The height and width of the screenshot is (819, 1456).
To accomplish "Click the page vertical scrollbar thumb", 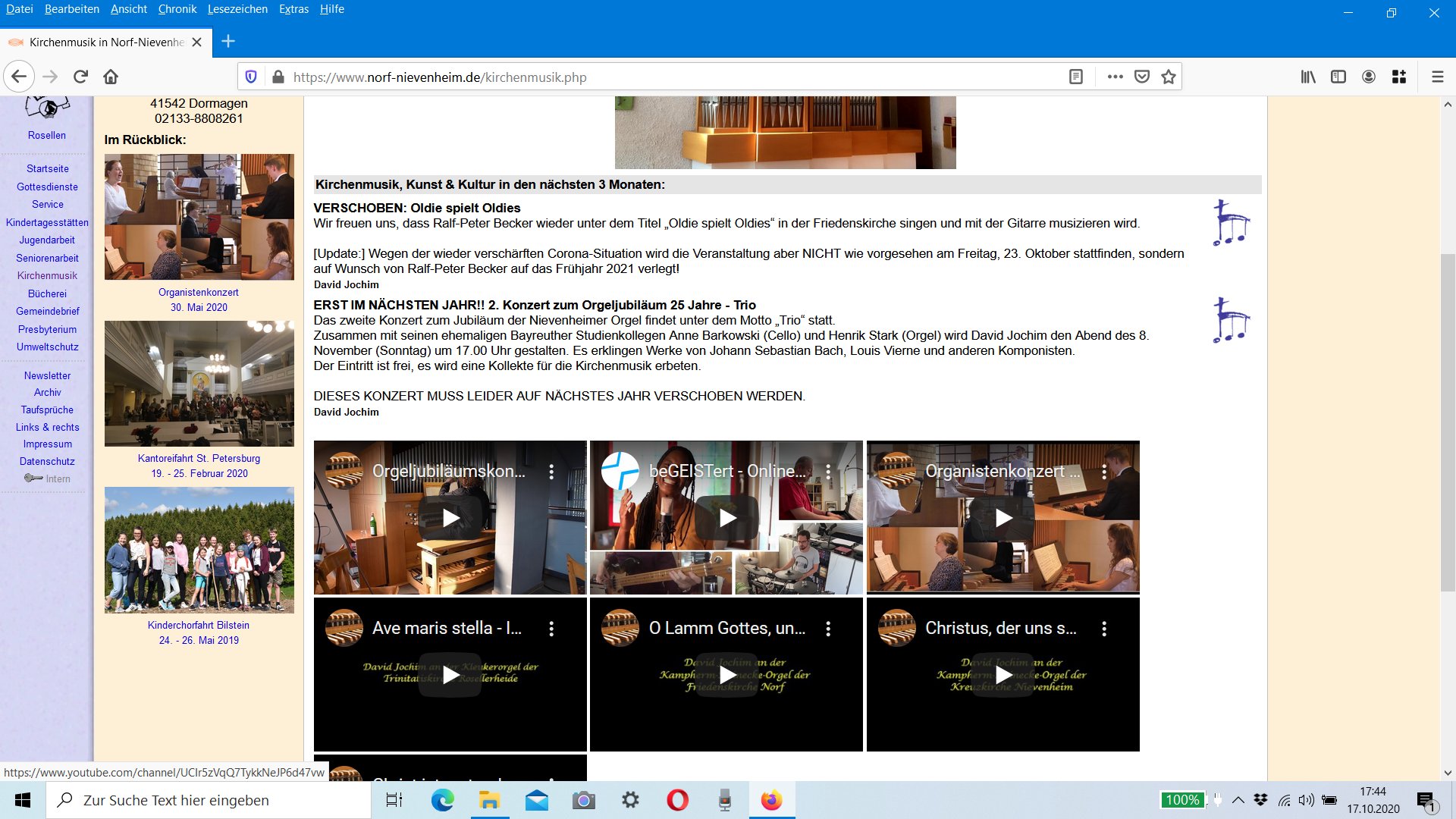I will click(x=1448, y=422).
